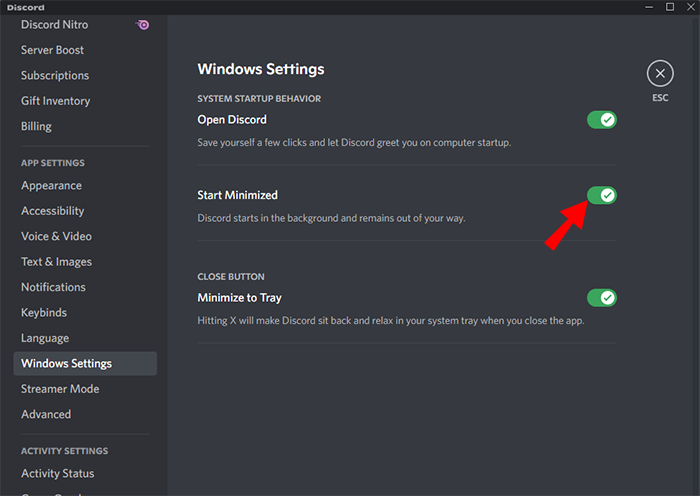Go to Accessibility settings
This screenshot has width=700, height=496.
point(53,211)
